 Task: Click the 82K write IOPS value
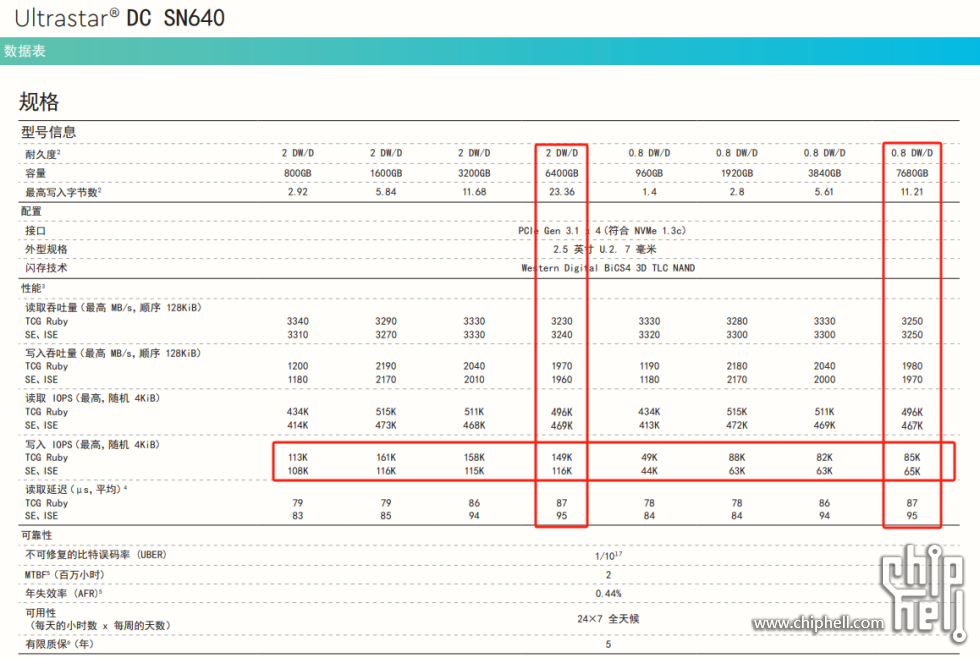click(x=824, y=457)
